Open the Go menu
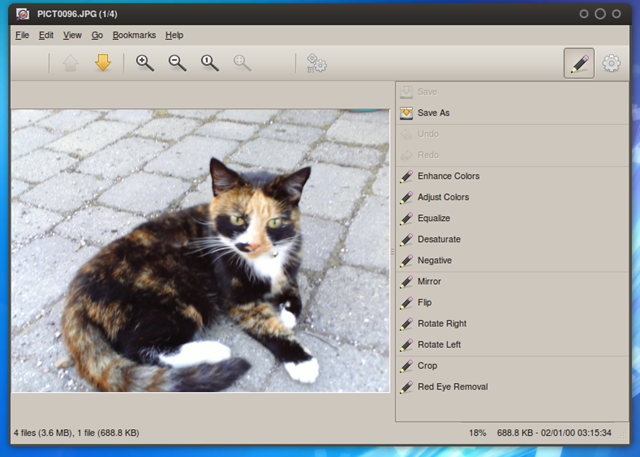640x457 pixels. tap(97, 35)
